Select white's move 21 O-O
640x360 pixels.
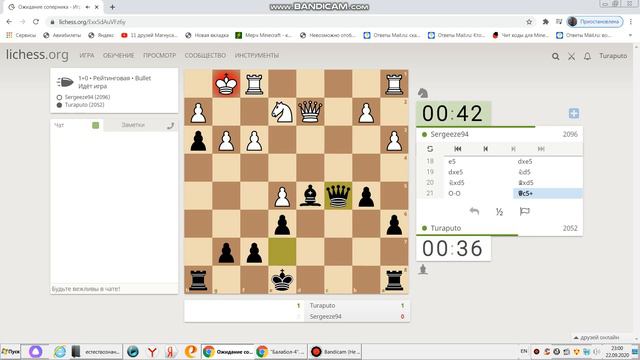(478, 193)
